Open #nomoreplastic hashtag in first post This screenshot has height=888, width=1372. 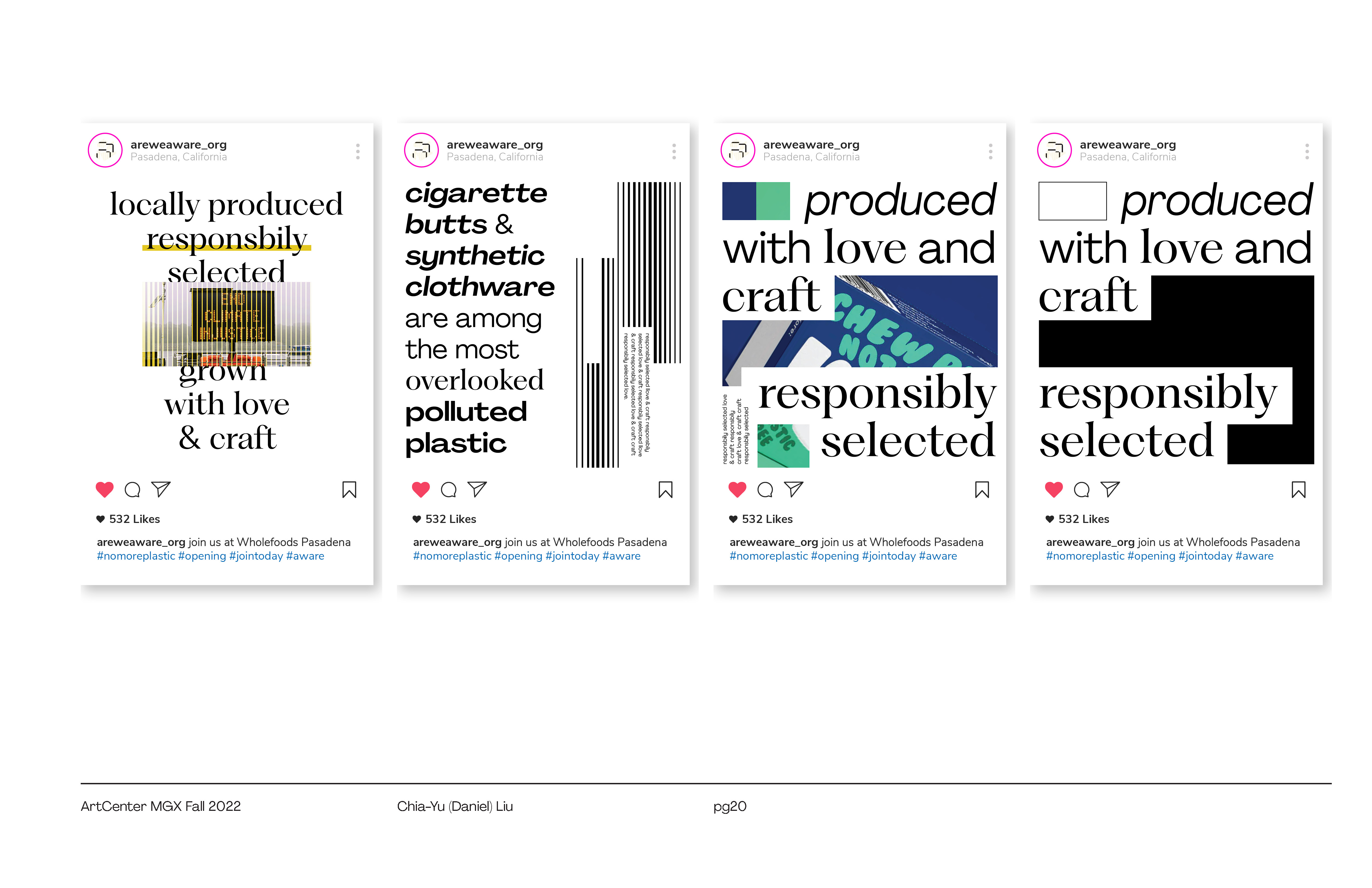(x=136, y=556)
